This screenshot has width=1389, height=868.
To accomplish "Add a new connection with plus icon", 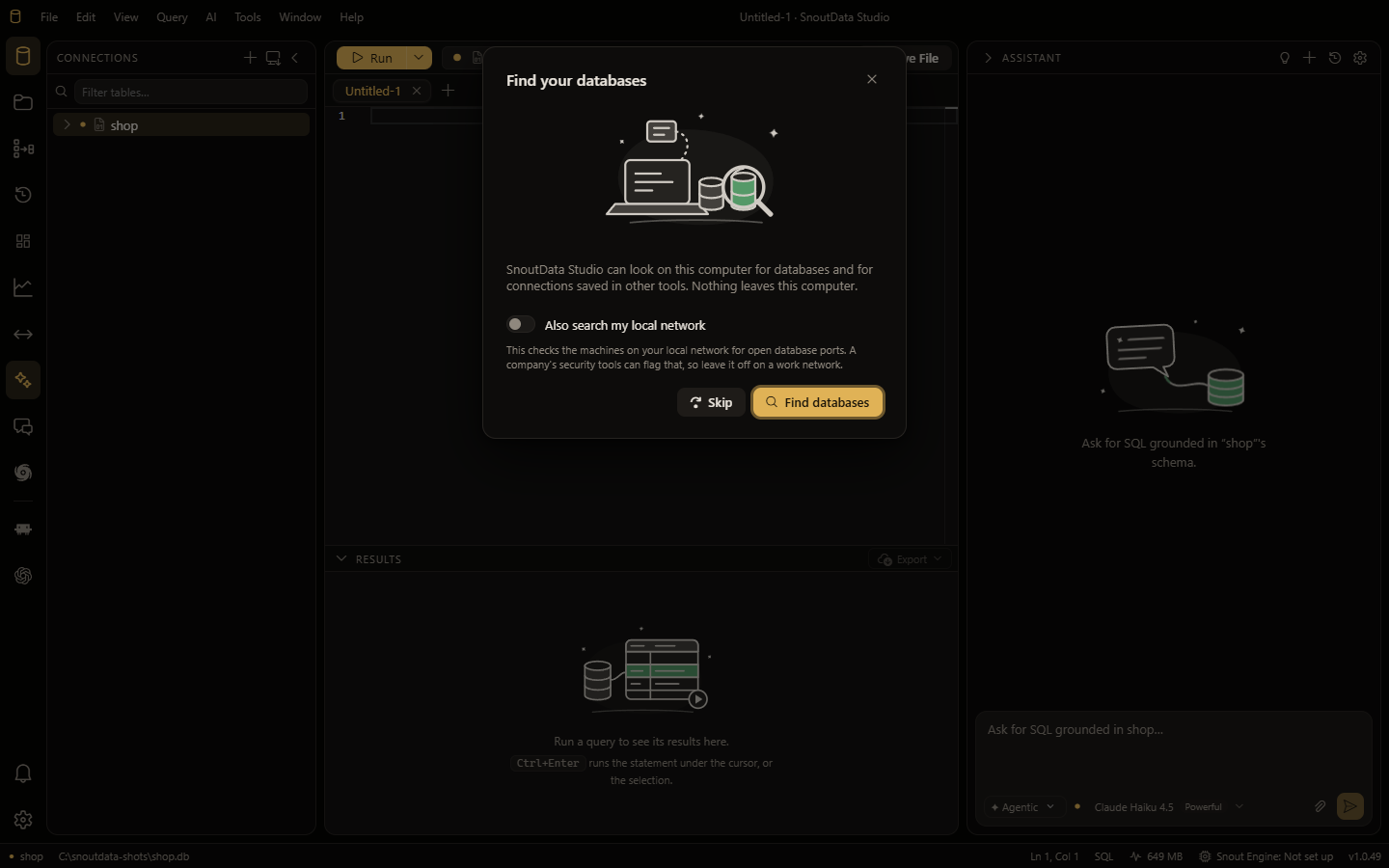I will coord(250,58).
